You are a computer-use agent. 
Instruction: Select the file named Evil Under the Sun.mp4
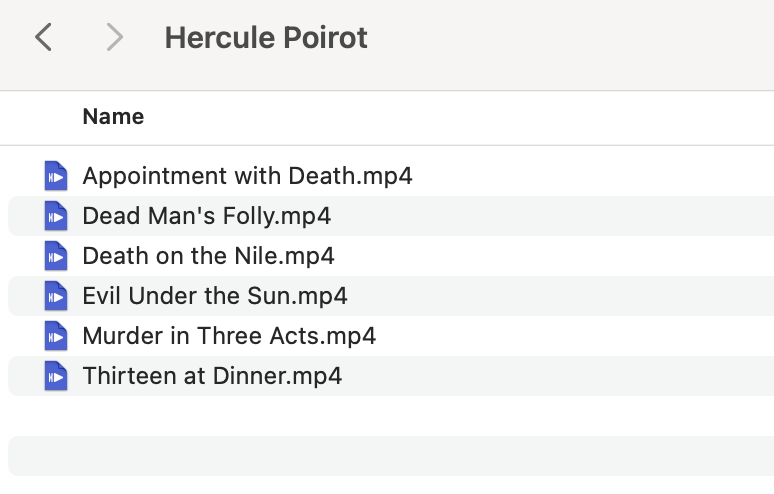click(x=215, y=296)
